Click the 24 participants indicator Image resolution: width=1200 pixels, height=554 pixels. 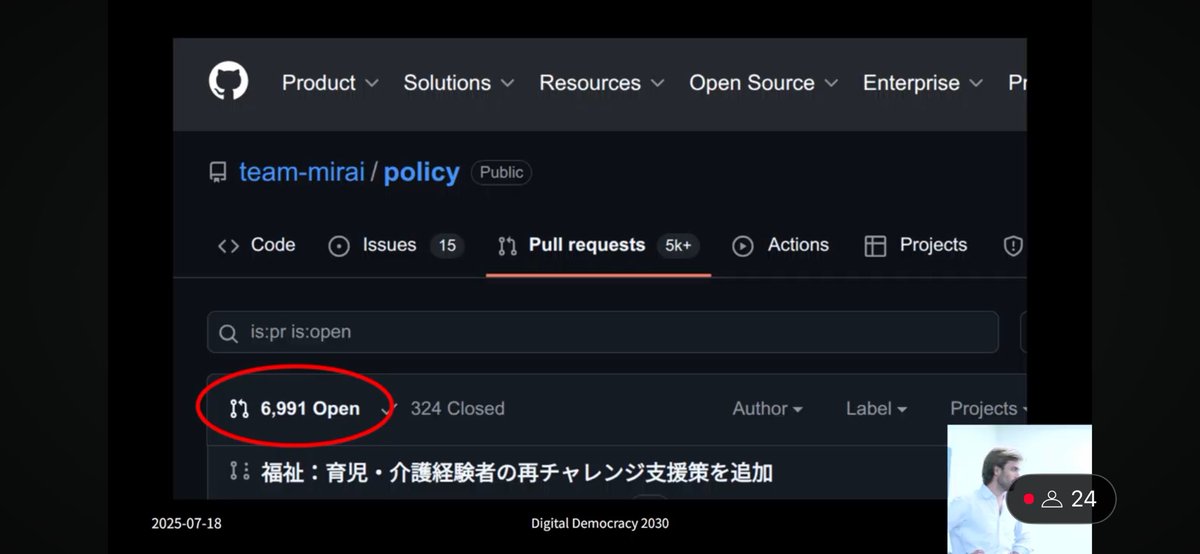tap(1061, 499)
